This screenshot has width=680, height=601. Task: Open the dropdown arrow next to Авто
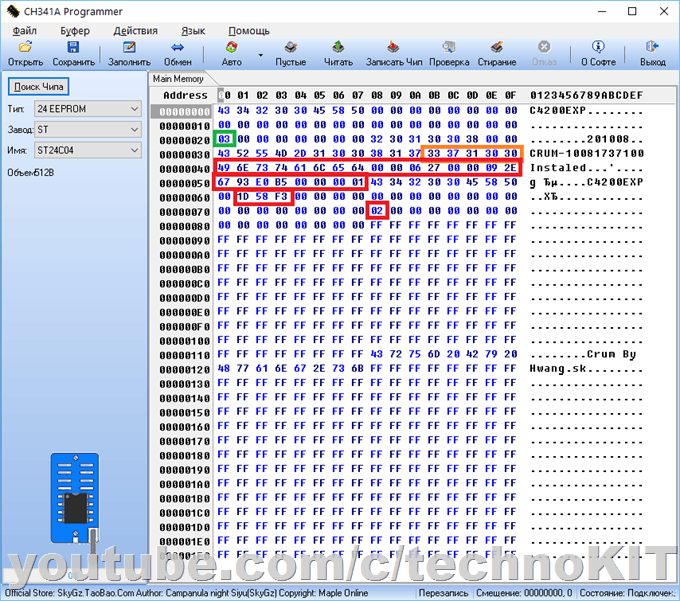coord(260,55)
